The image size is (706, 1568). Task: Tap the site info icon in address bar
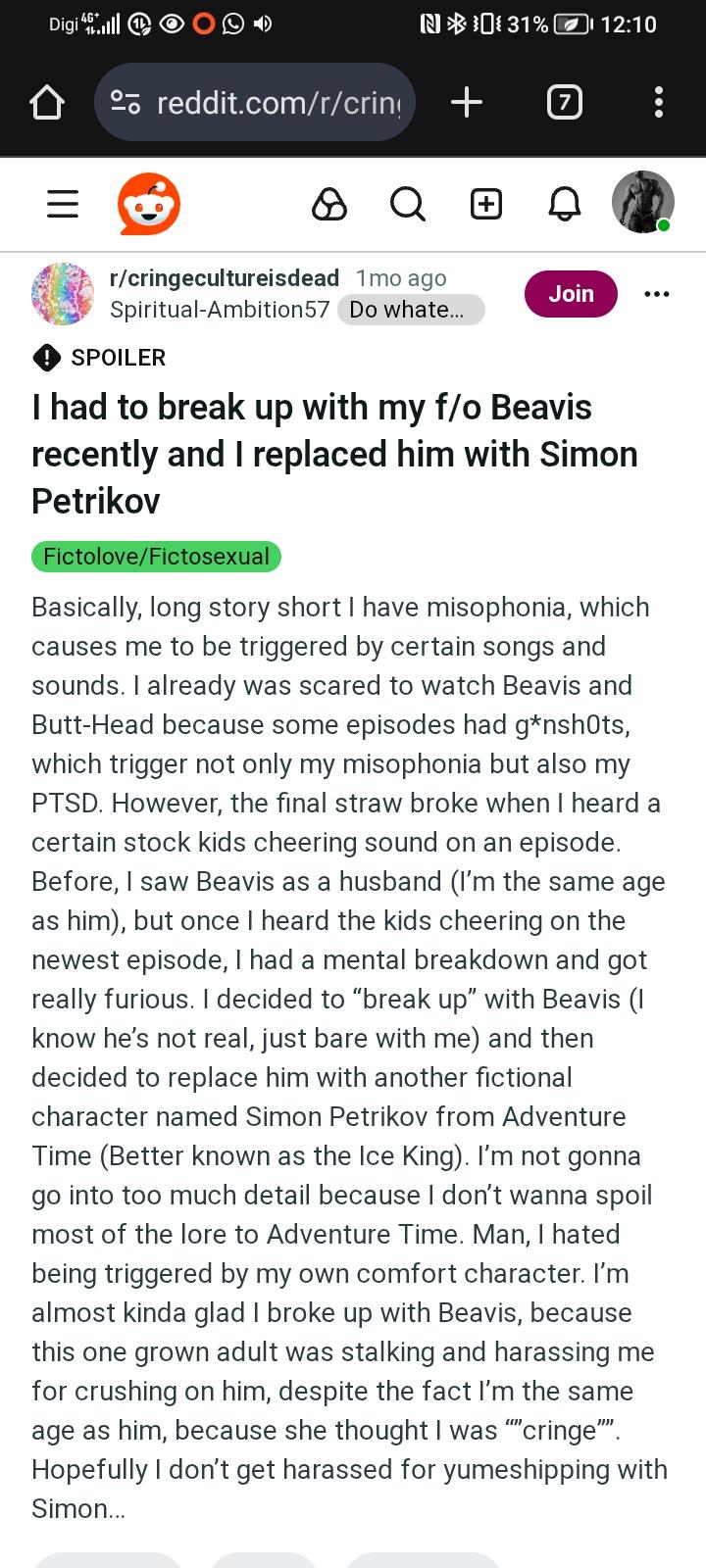point(126,102)
